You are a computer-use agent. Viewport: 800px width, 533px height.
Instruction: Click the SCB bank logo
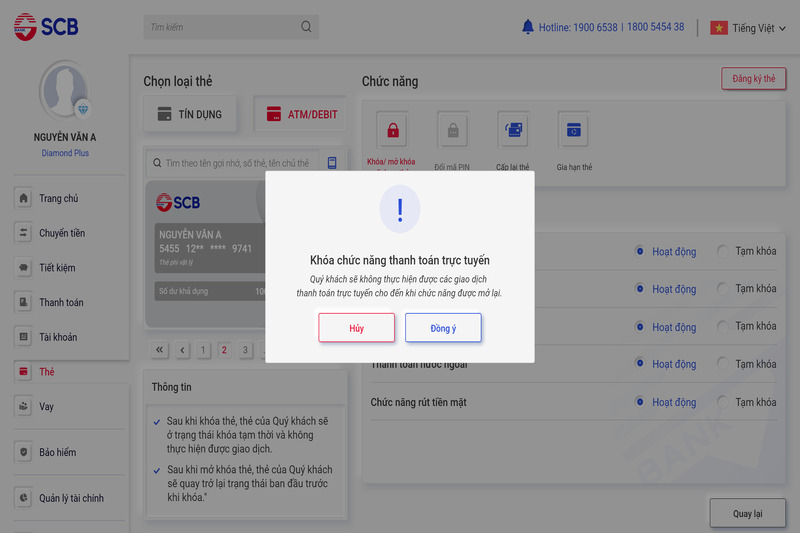(46, 27)
